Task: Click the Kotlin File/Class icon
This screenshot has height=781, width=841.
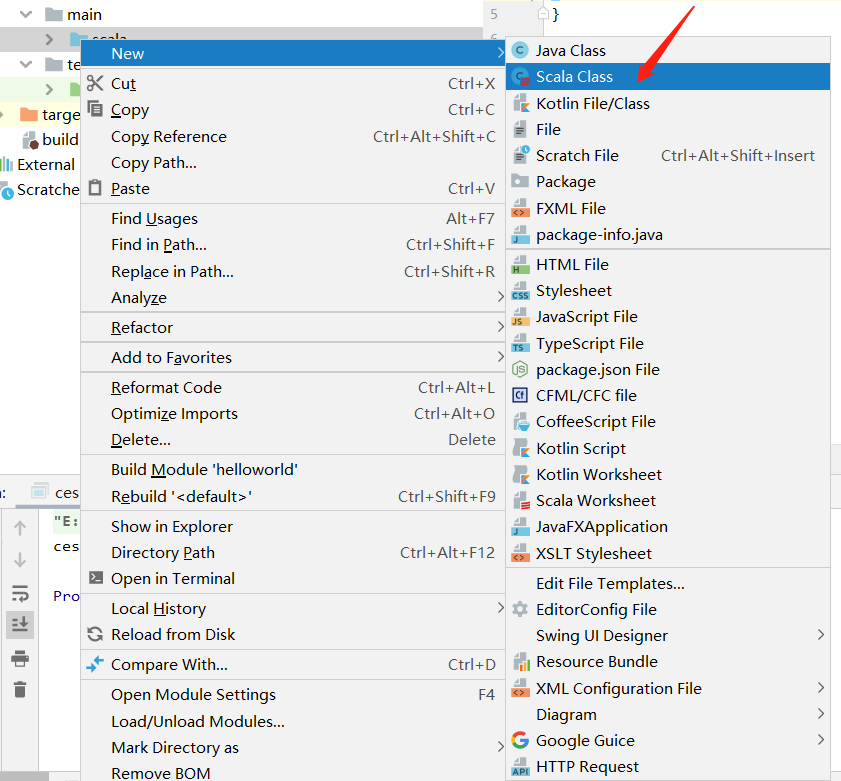Action: [520, 103]
